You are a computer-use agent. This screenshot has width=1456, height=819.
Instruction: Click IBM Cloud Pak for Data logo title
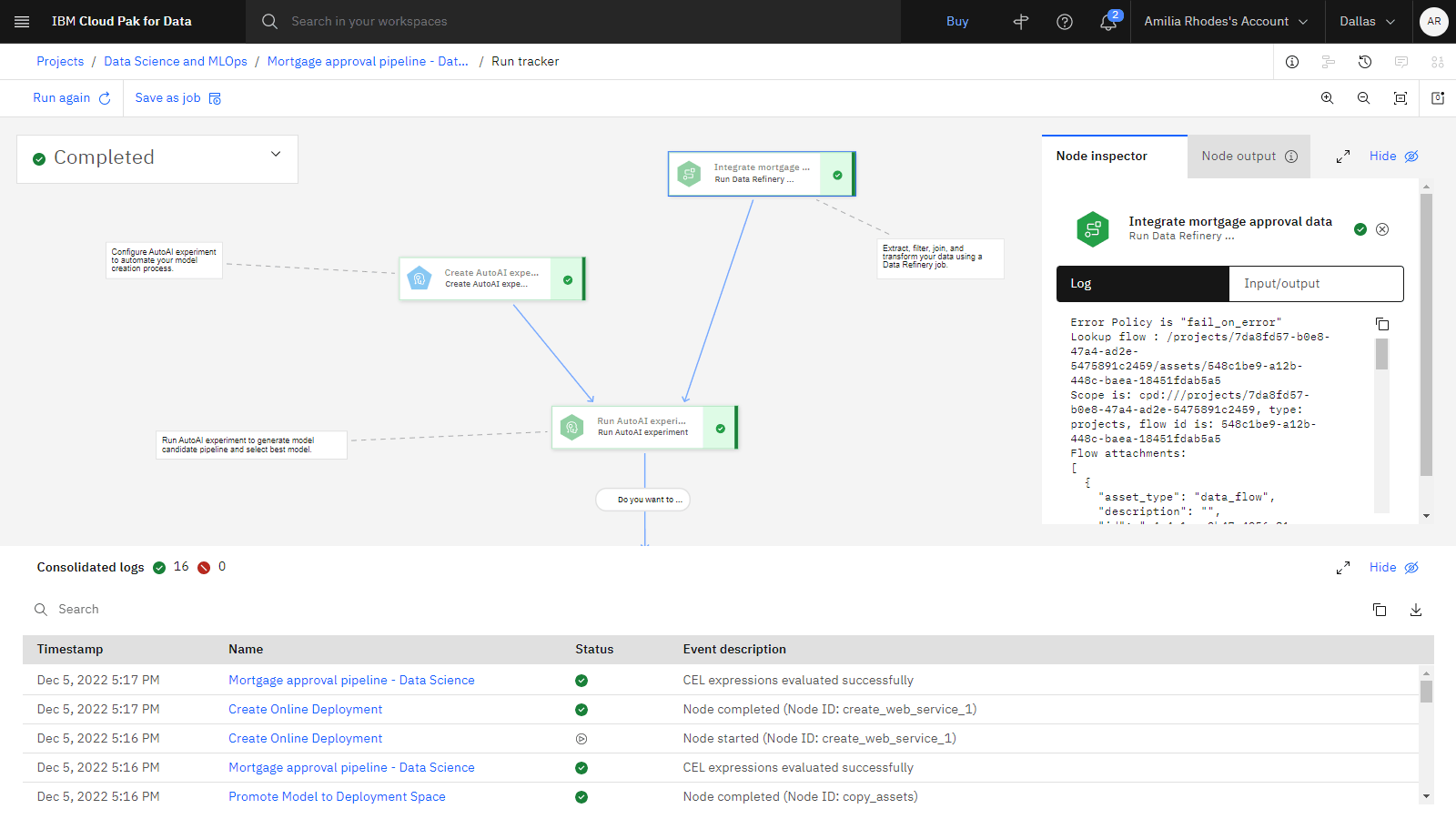pos(122,21)
